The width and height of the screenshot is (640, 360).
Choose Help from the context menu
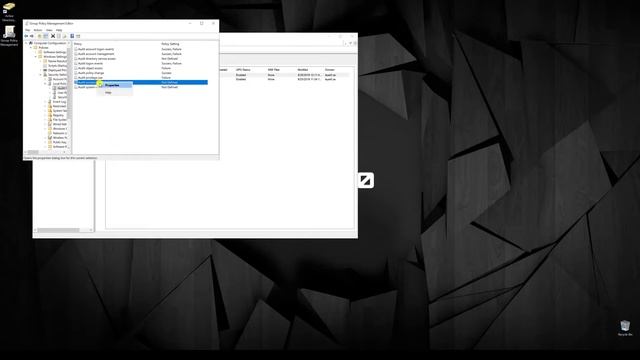click(115, 93)
